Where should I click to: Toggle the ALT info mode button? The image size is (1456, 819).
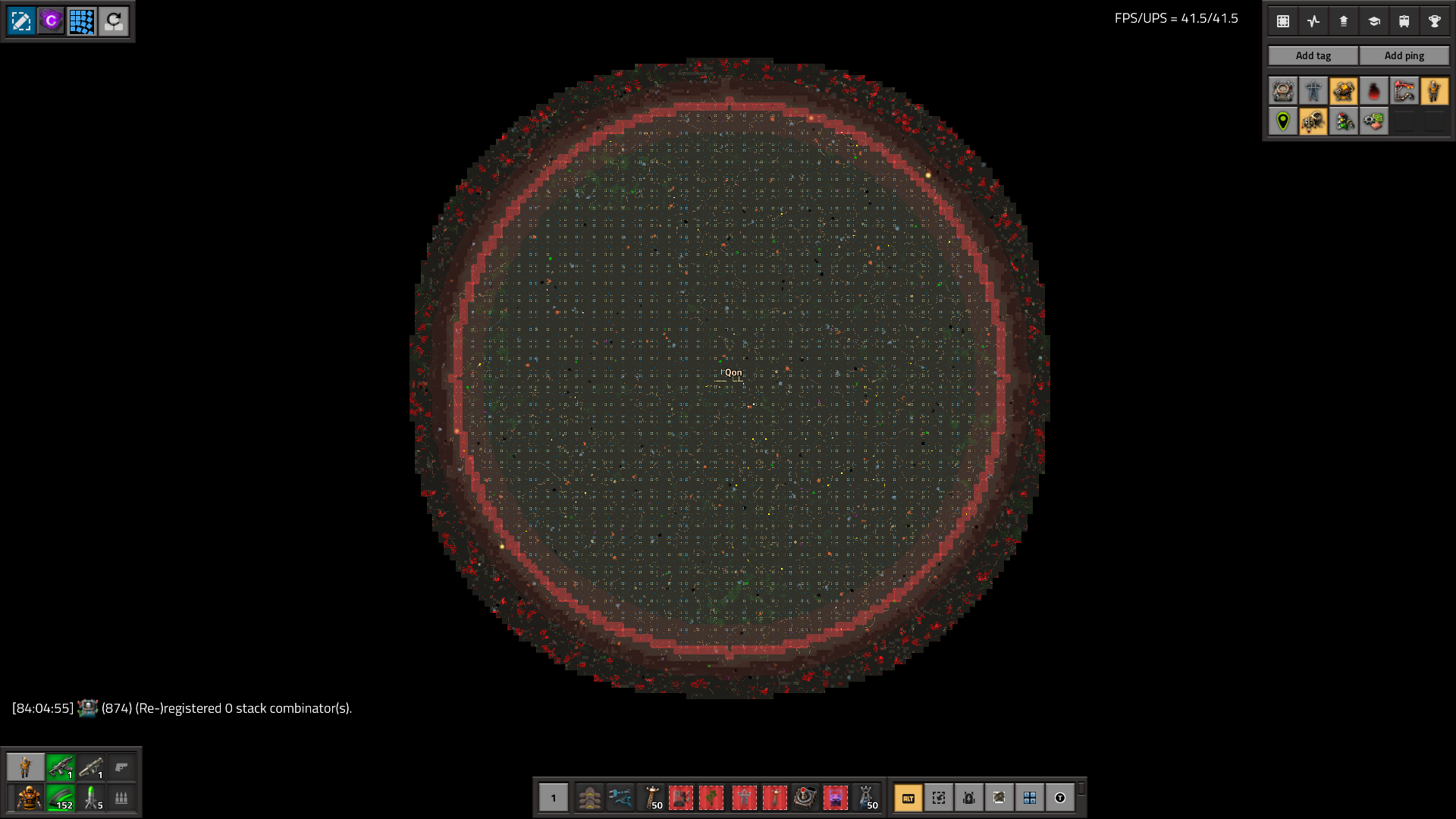(x=908, y=798)
